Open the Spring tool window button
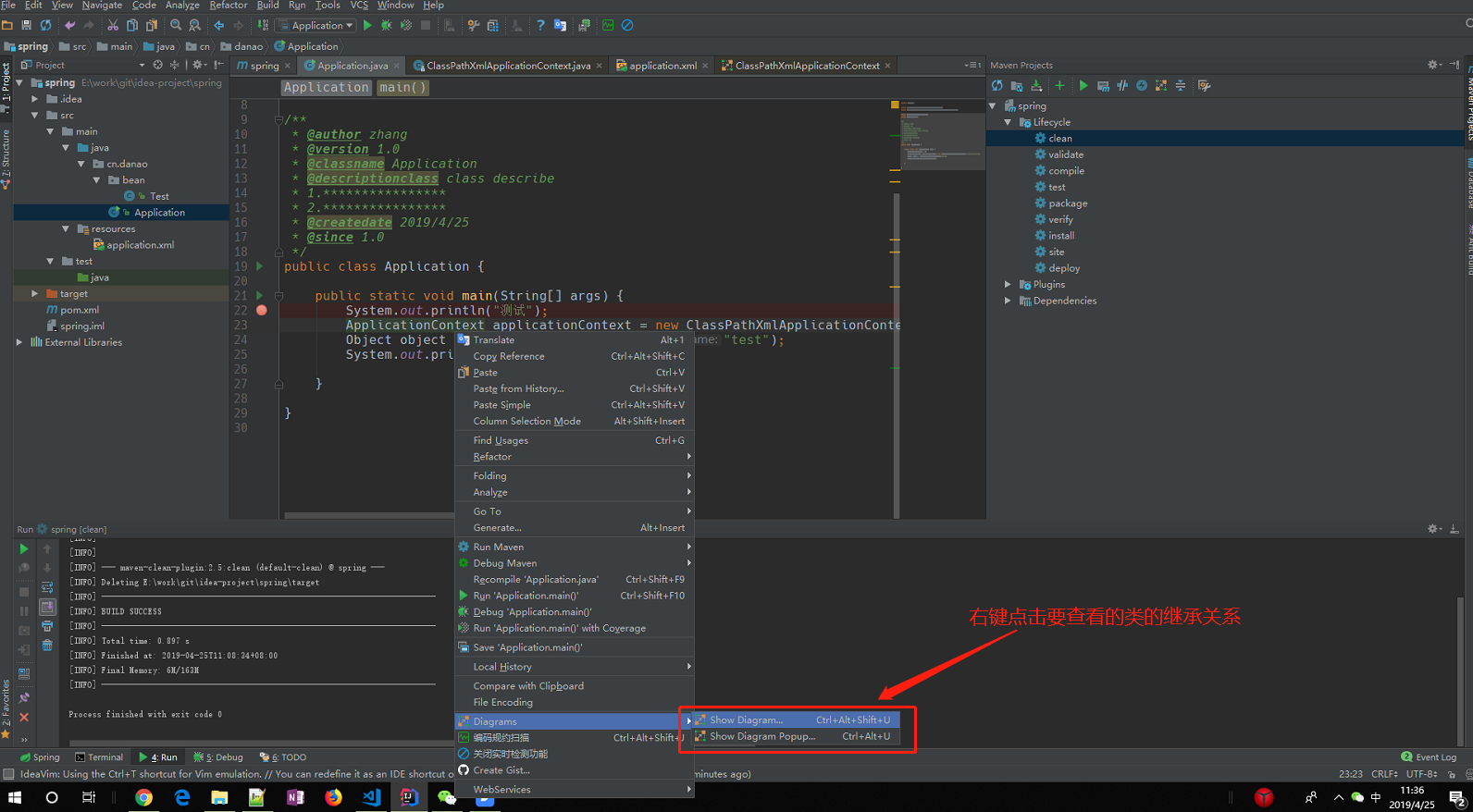The width and height of the screenshot is (1473, 812). [40, 757]
